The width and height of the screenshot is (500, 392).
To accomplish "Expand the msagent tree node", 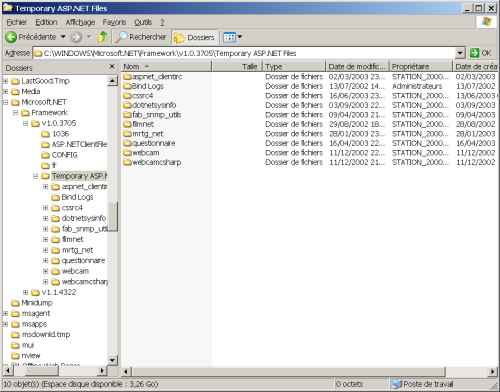I will coord(5,313).
